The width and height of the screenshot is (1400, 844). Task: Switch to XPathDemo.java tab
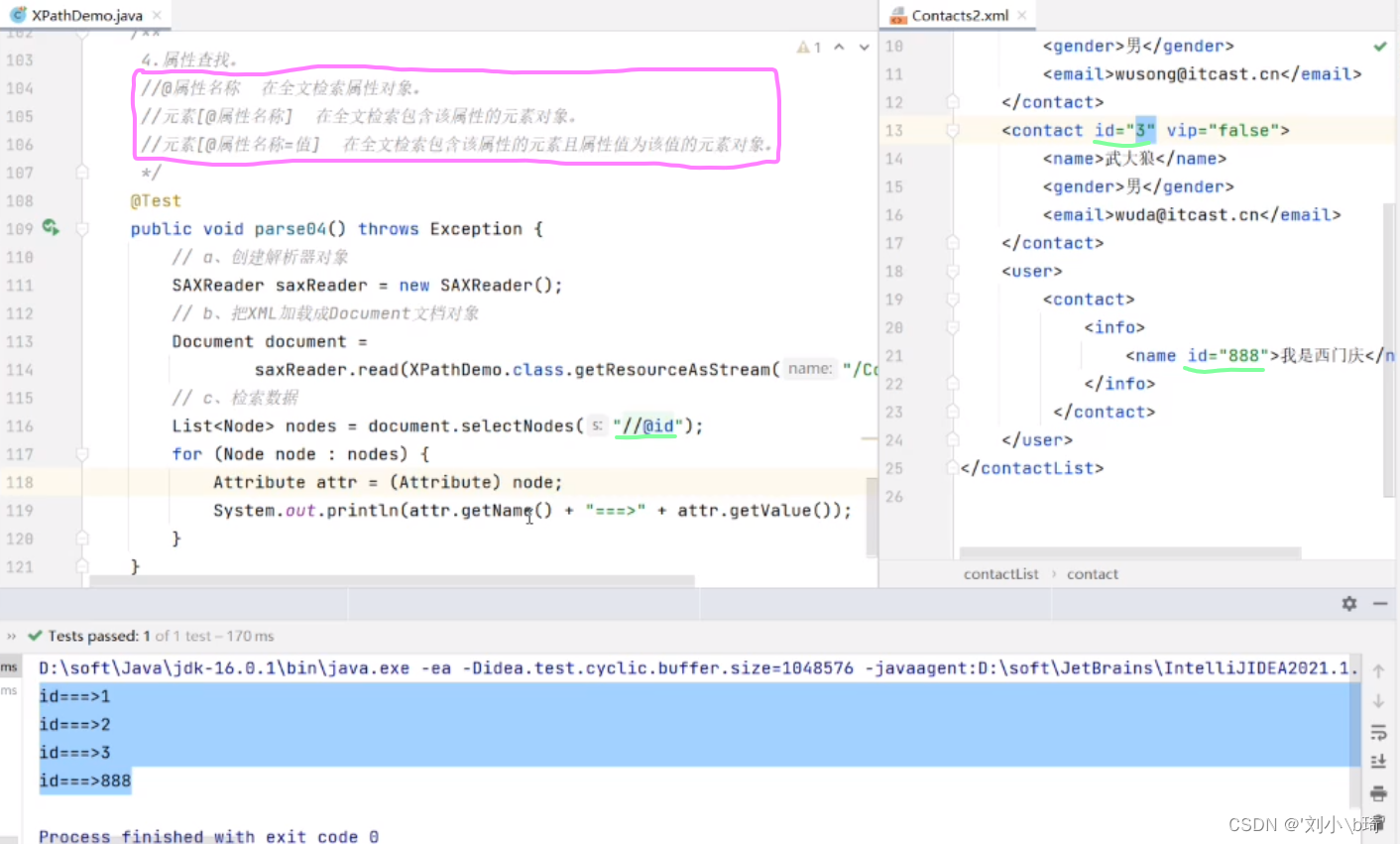click(86, 15)
